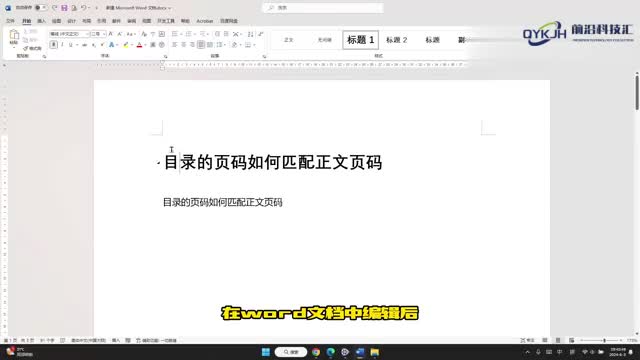Open the Phonetic Guide icon
This screenshot has width=640, height=360.
(x=153, y=34)
